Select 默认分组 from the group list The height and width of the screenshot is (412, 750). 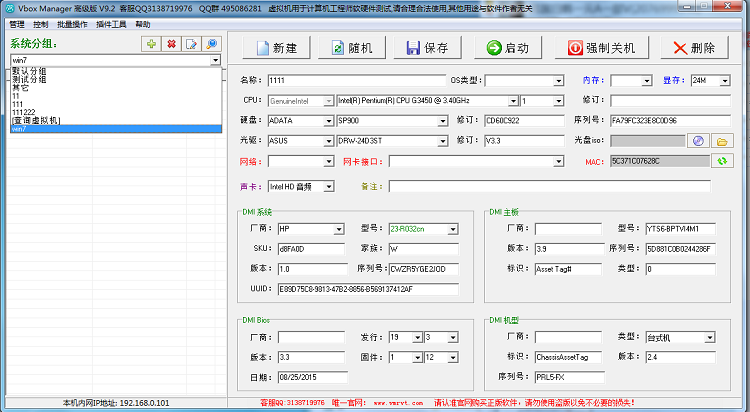[x=29, y=72]
